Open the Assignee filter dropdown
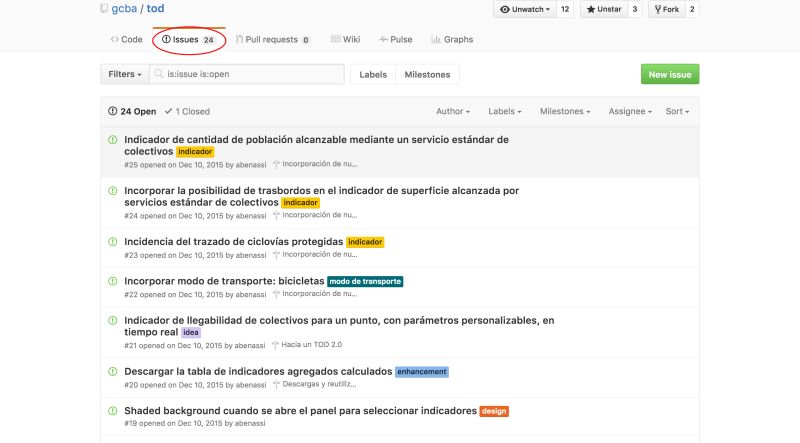The width and height of the screenshot is (800, 443). [x=630, y=111]
